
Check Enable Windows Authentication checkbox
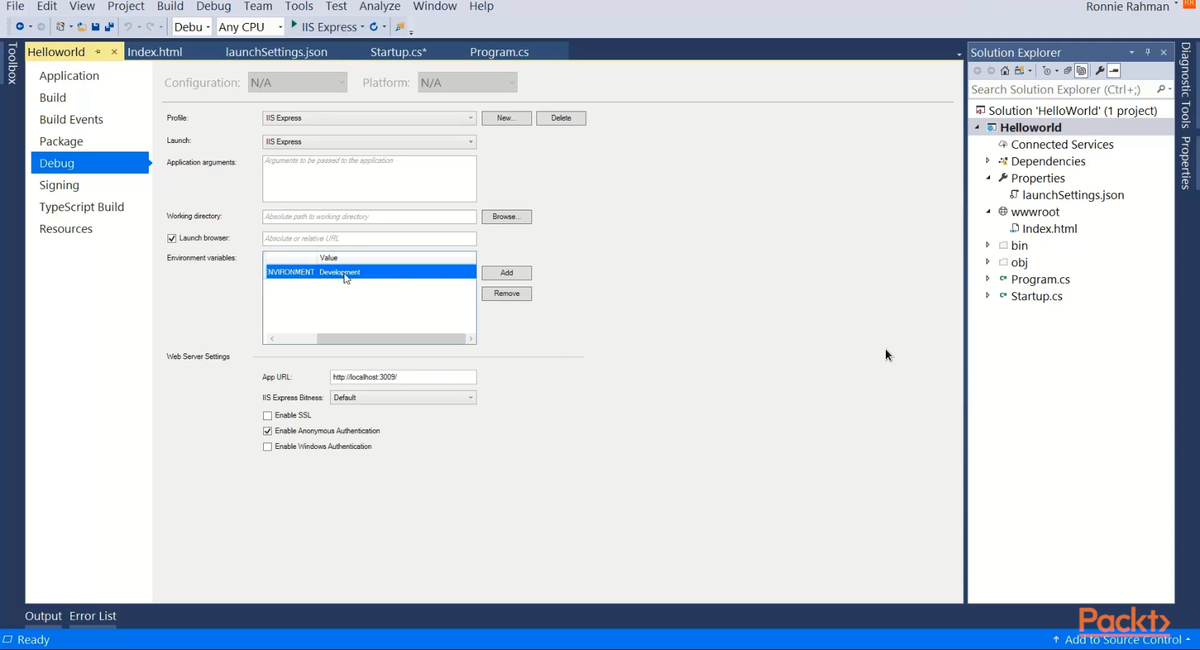pos(267,447)
